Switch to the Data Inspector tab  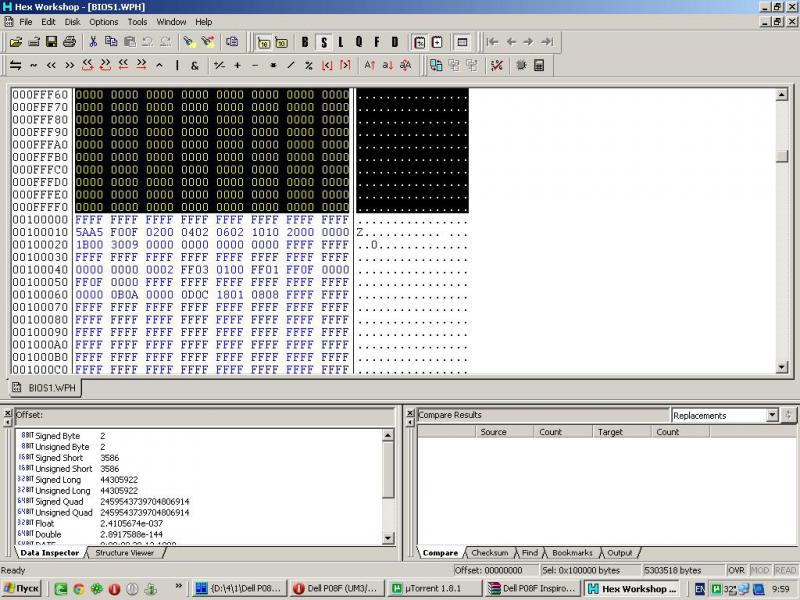[x=49, y=553]
